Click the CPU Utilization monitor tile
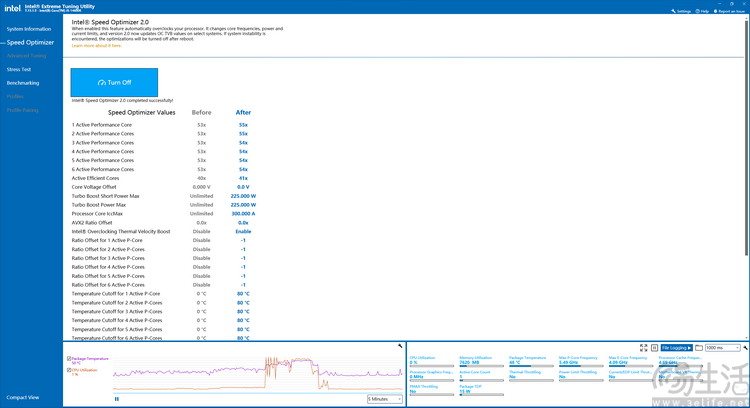 [431, 362]
